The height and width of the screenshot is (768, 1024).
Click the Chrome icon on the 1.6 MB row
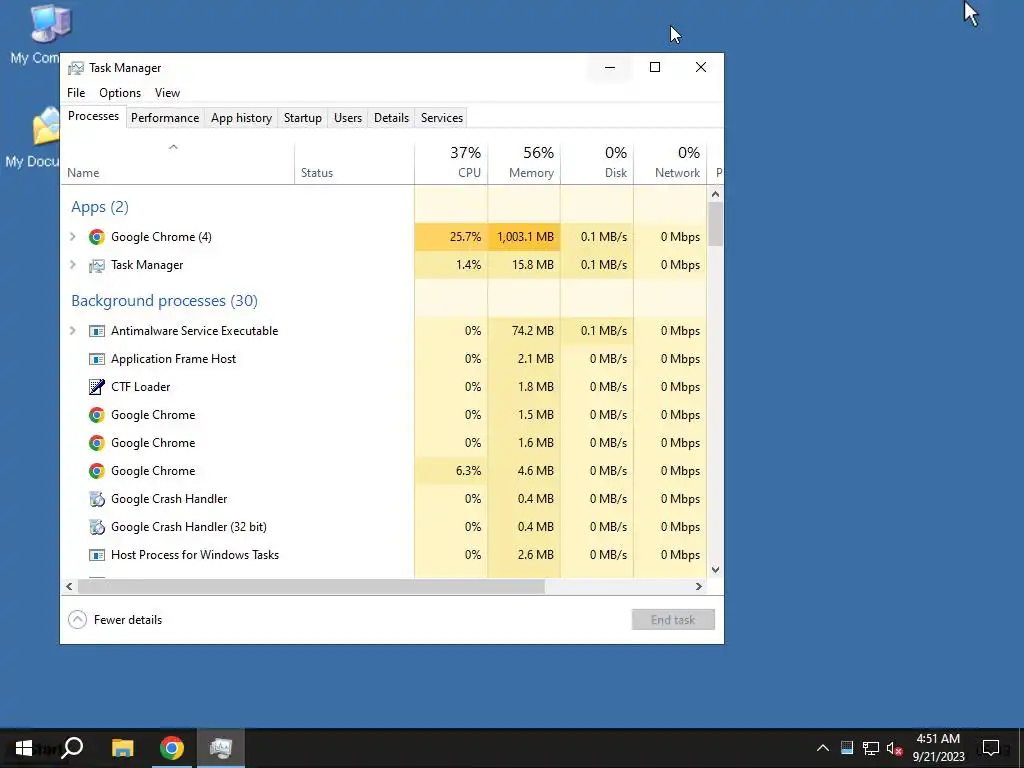[97, 443]
